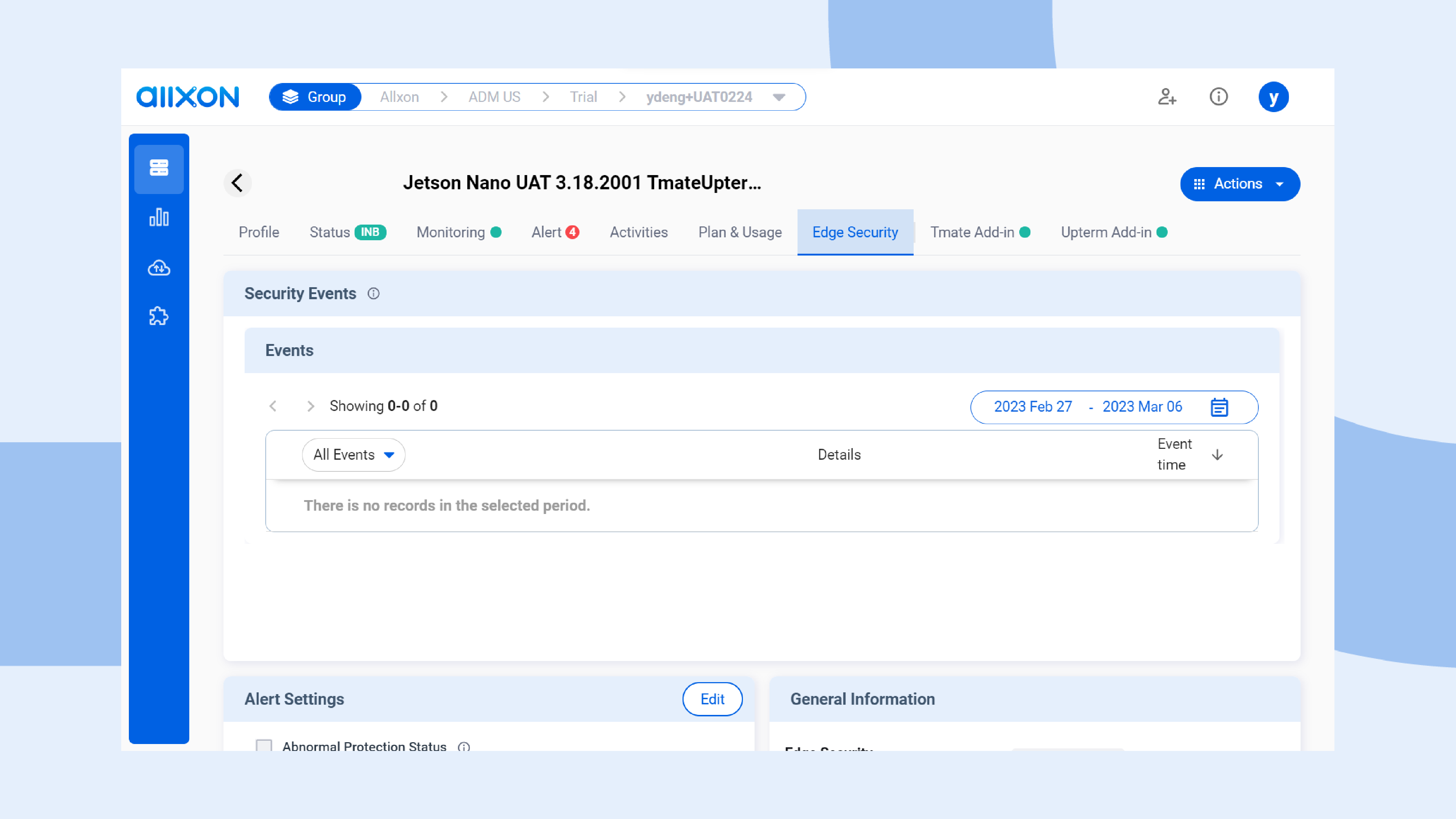
Task: Open the cloud upload sidebar icon
Action: (x=159, y=267)
